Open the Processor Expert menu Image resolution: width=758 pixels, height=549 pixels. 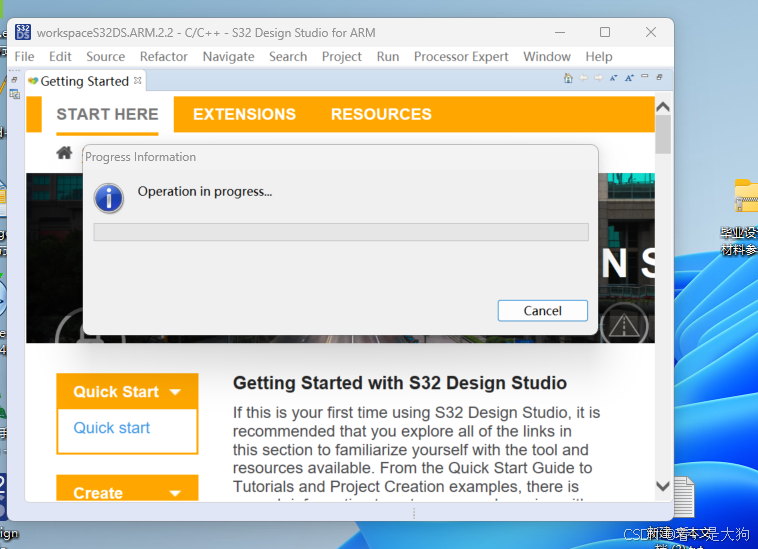pos(461,57)
